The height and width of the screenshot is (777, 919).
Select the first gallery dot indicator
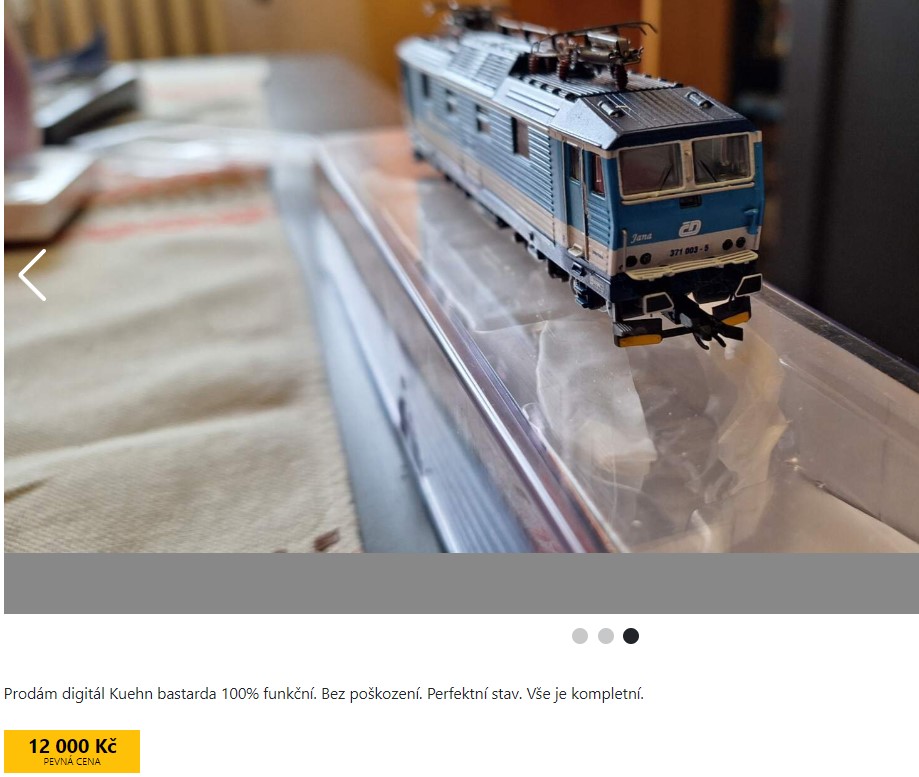click(580, 636)
